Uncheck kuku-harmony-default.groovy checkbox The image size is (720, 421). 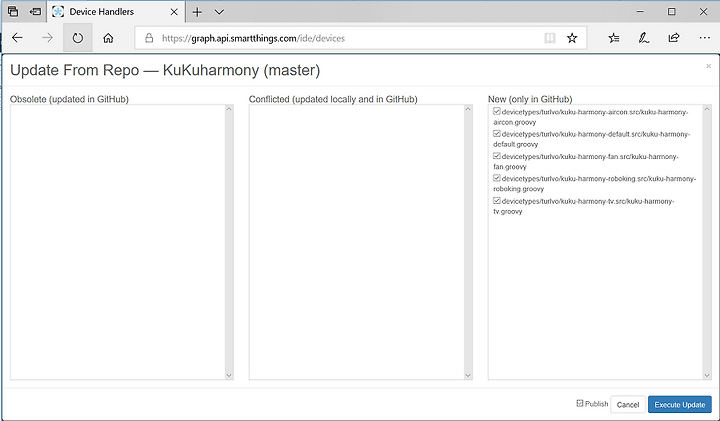coord(497,134)
